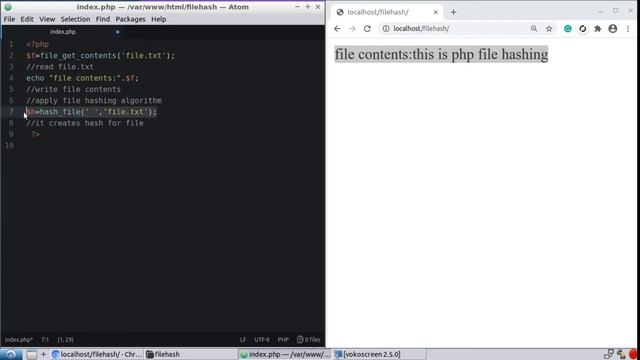Click the red recording indicator in tray
This screenshot has height=360, width=640.
[x=633, y=354]
